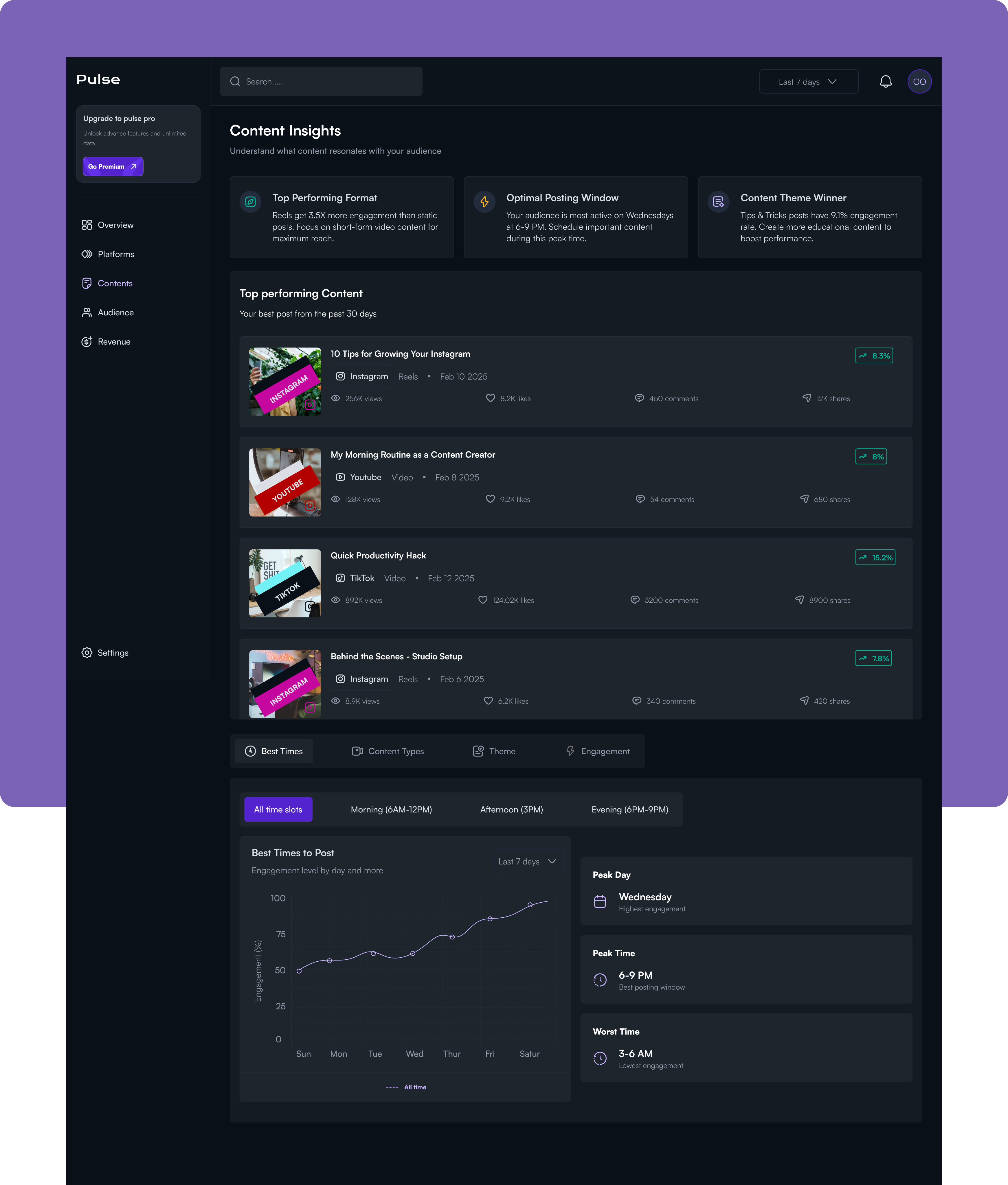The width and height of the screenshot is (1008, 1185).
Task: Switch to the Content Types tab
Action: 388,751
